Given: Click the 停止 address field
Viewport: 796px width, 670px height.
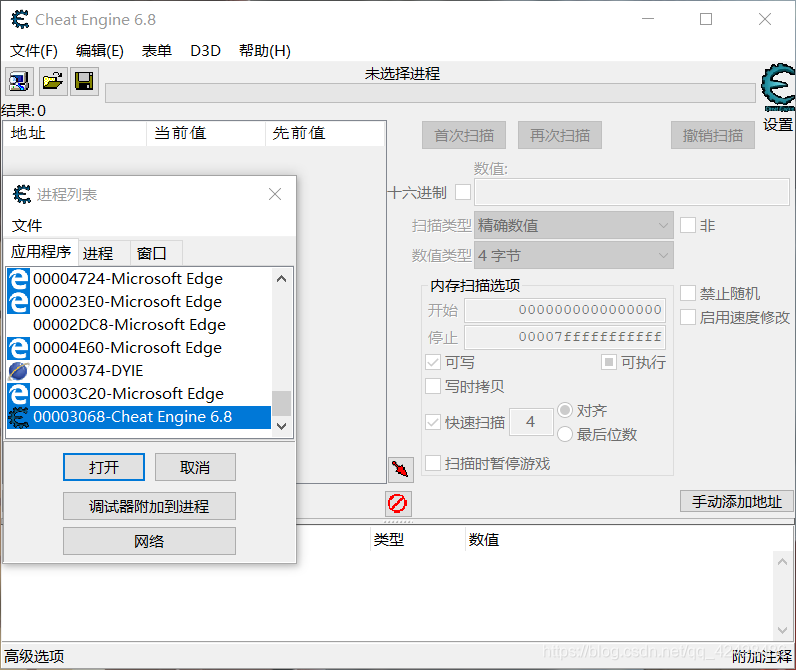Looking at the screenshot, I should click(565, 337).
